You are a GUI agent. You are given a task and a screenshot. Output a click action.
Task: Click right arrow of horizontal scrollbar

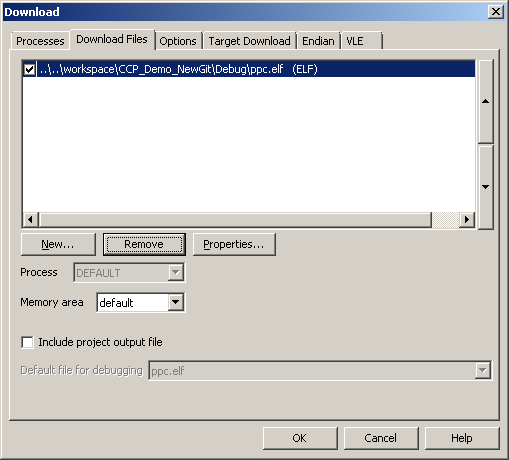click(x=467, y=220)
